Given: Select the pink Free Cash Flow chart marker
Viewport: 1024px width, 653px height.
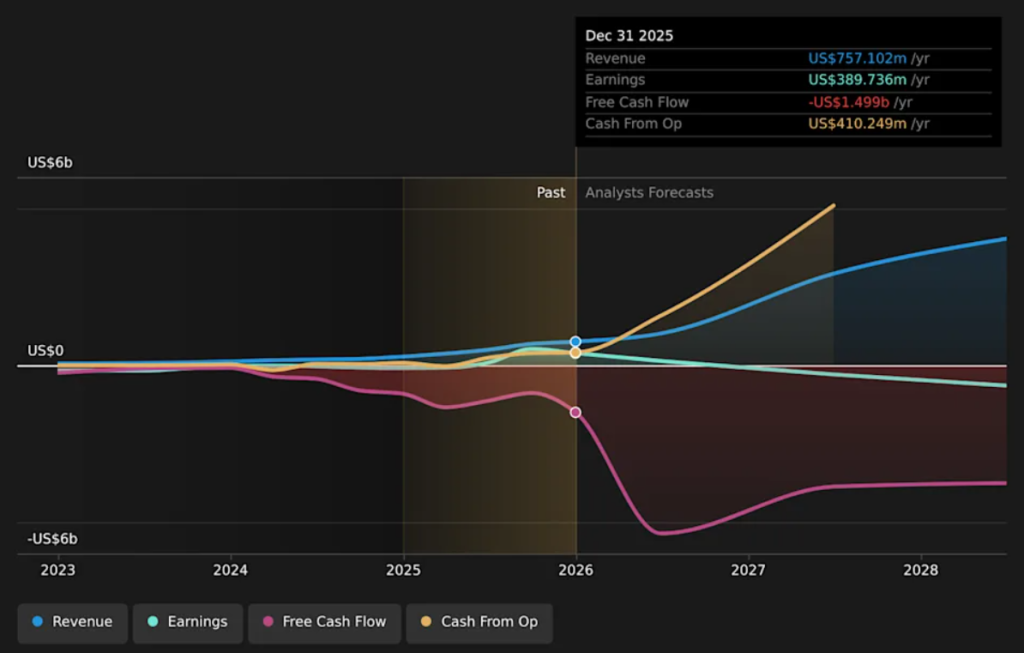Looking at the screenshot, I should 575,411.
